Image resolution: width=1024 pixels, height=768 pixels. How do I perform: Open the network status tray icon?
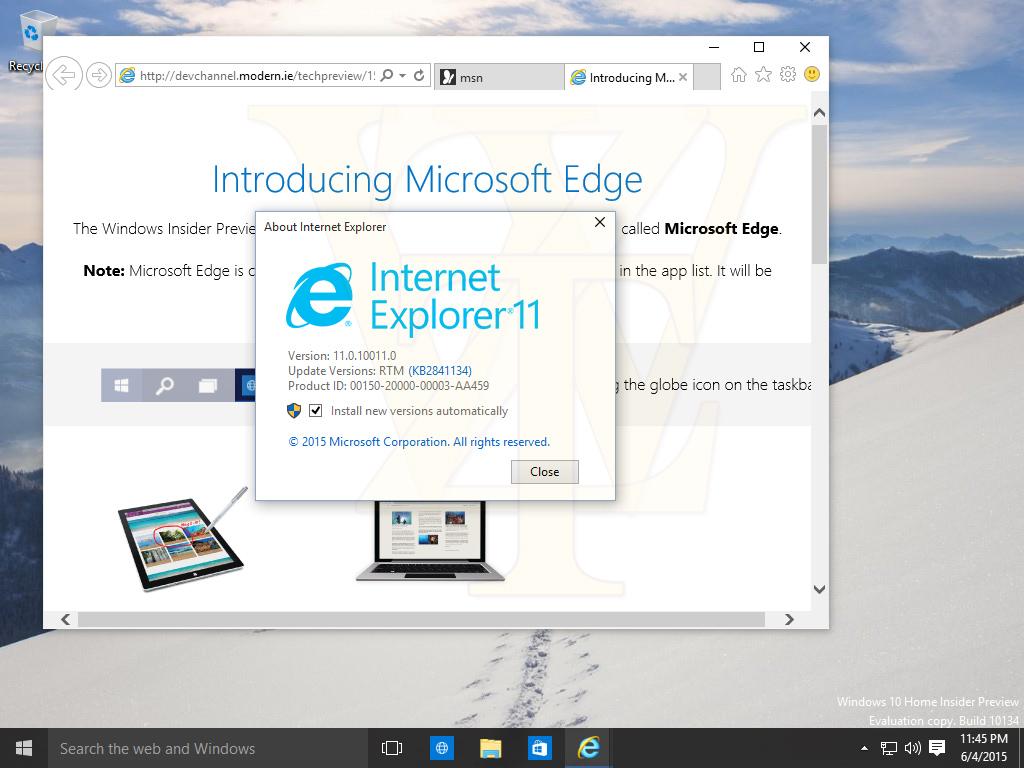pyautogui.click(x=889, y=748)
